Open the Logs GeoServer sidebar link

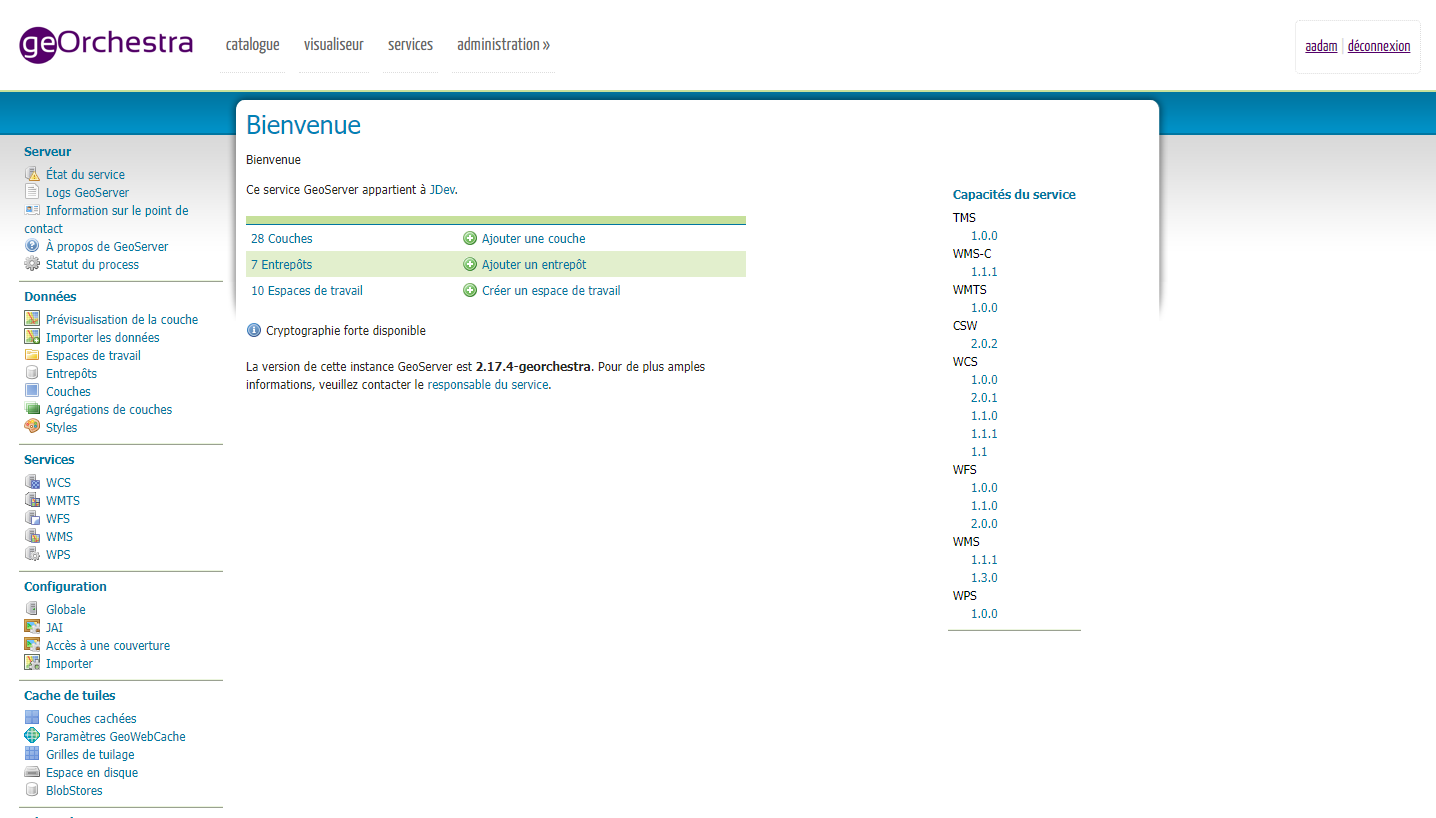tap(87, 193)
